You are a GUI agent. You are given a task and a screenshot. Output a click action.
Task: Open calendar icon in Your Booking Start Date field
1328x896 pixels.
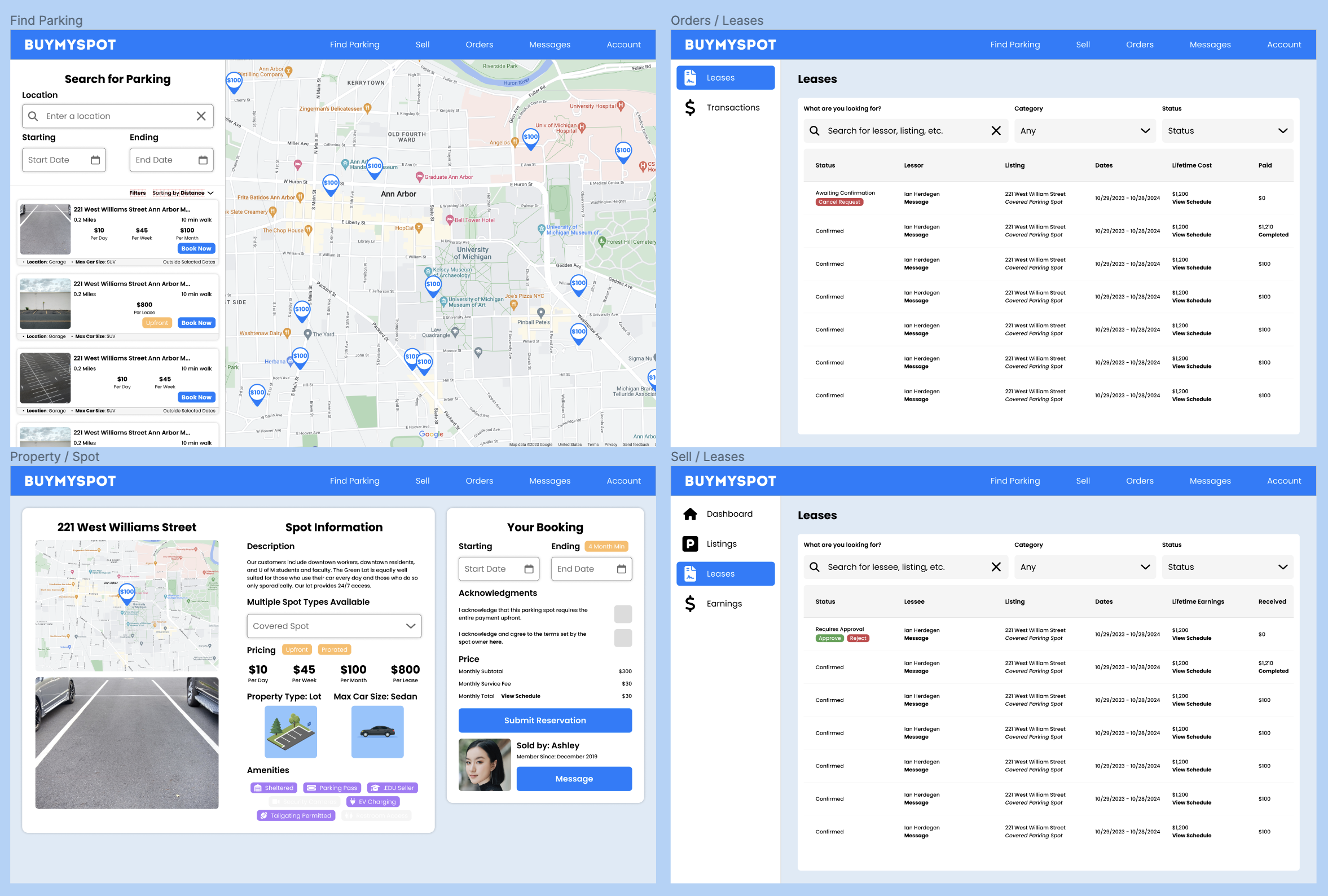pos(529,569)
